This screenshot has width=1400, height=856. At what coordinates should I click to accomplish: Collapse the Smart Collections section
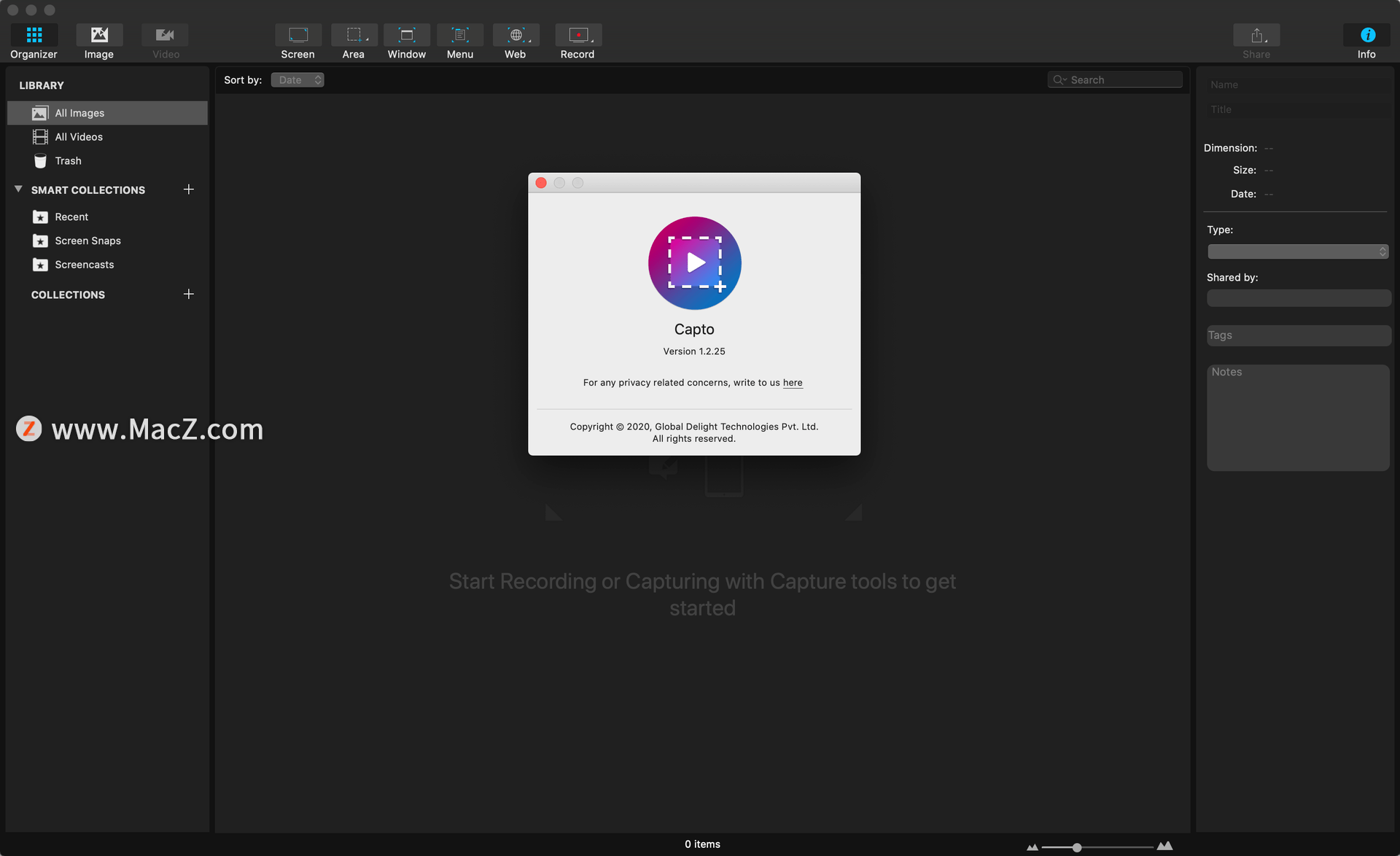[x=18, y=190]
